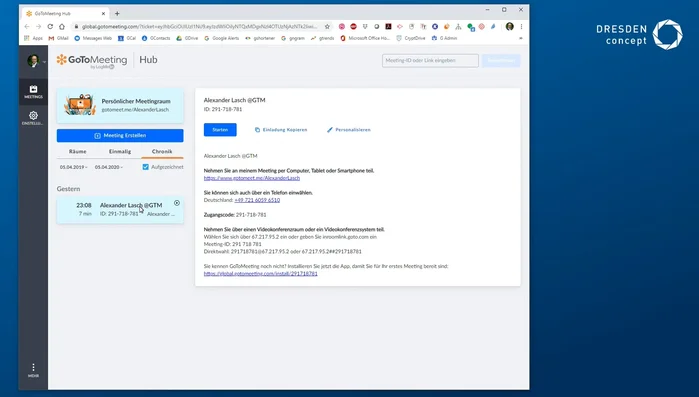Click the greyed join button beside ID field
Screen dimensions: 699x397
[x=501, y=61]
